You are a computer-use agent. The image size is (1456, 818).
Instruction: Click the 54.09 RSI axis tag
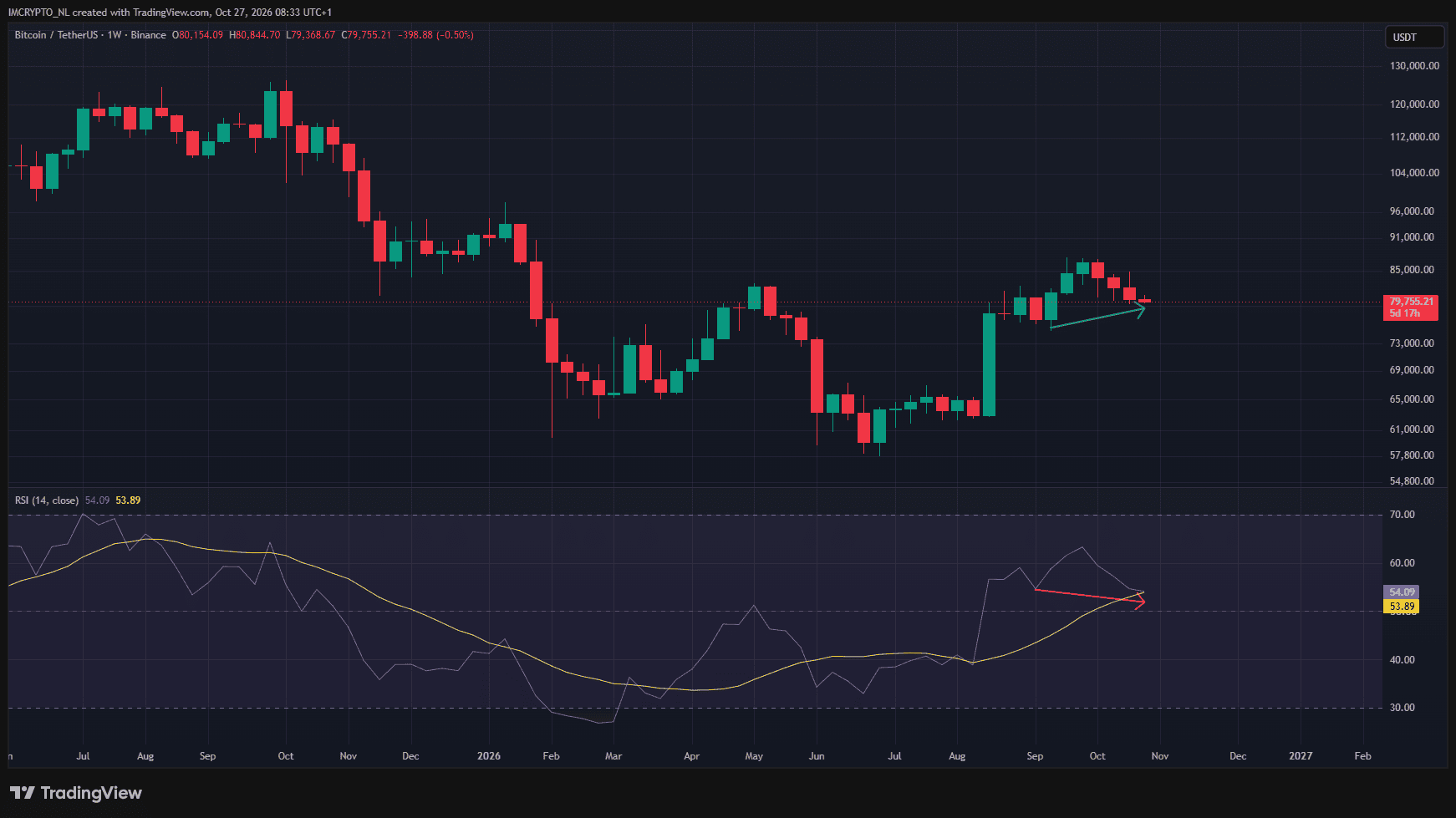click(1402, 592)
